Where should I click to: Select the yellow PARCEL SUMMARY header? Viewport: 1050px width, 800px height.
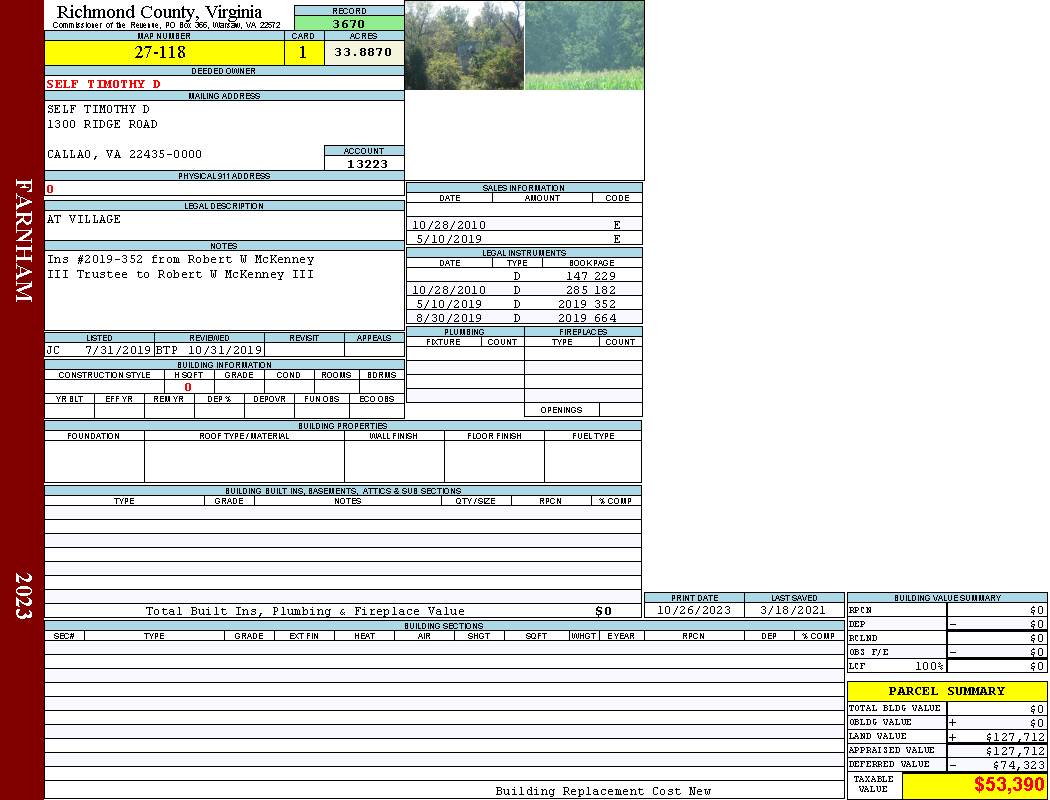[x=946, y=691]
